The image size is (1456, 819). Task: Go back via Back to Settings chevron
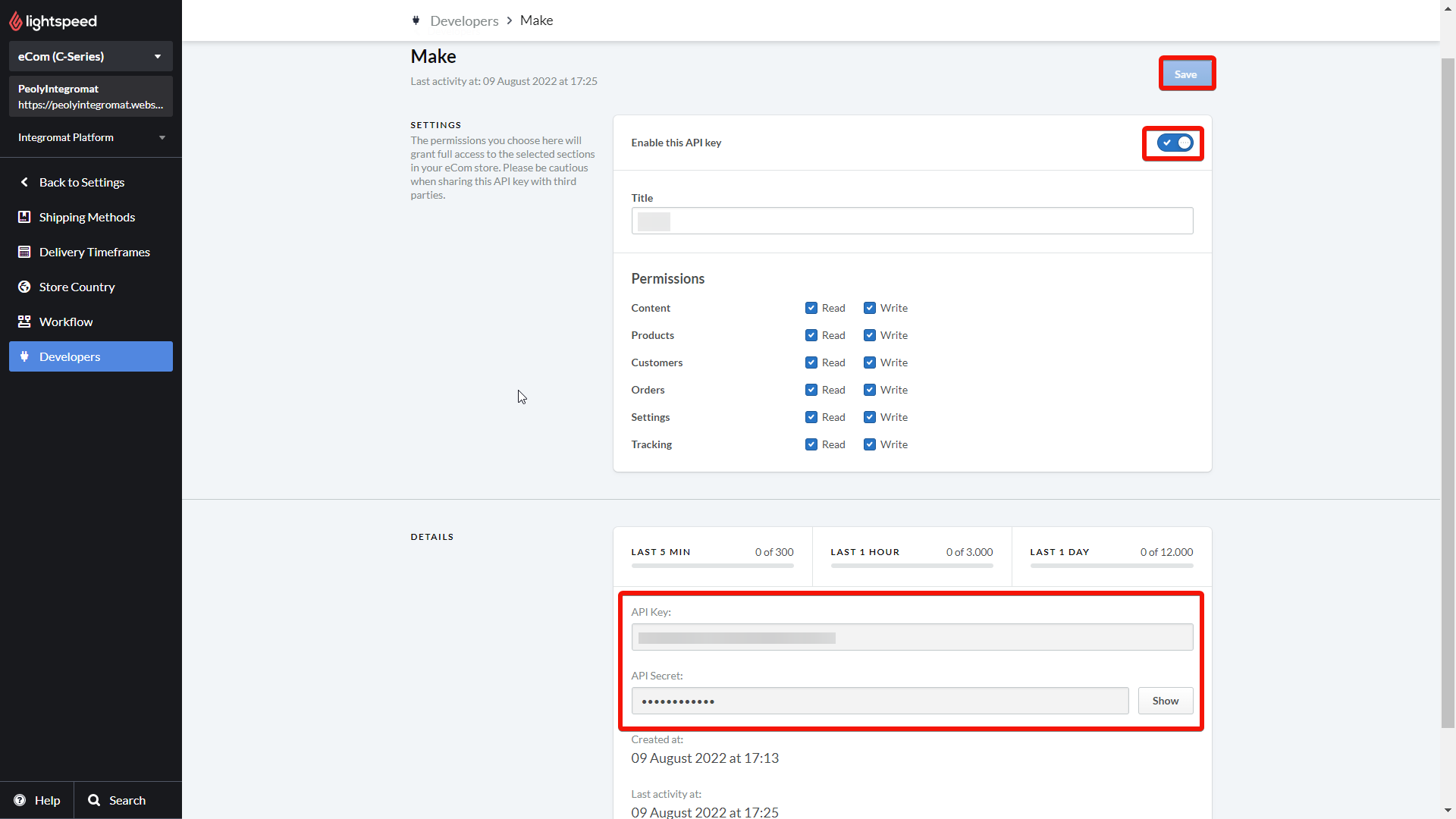(x=24, y=182)
